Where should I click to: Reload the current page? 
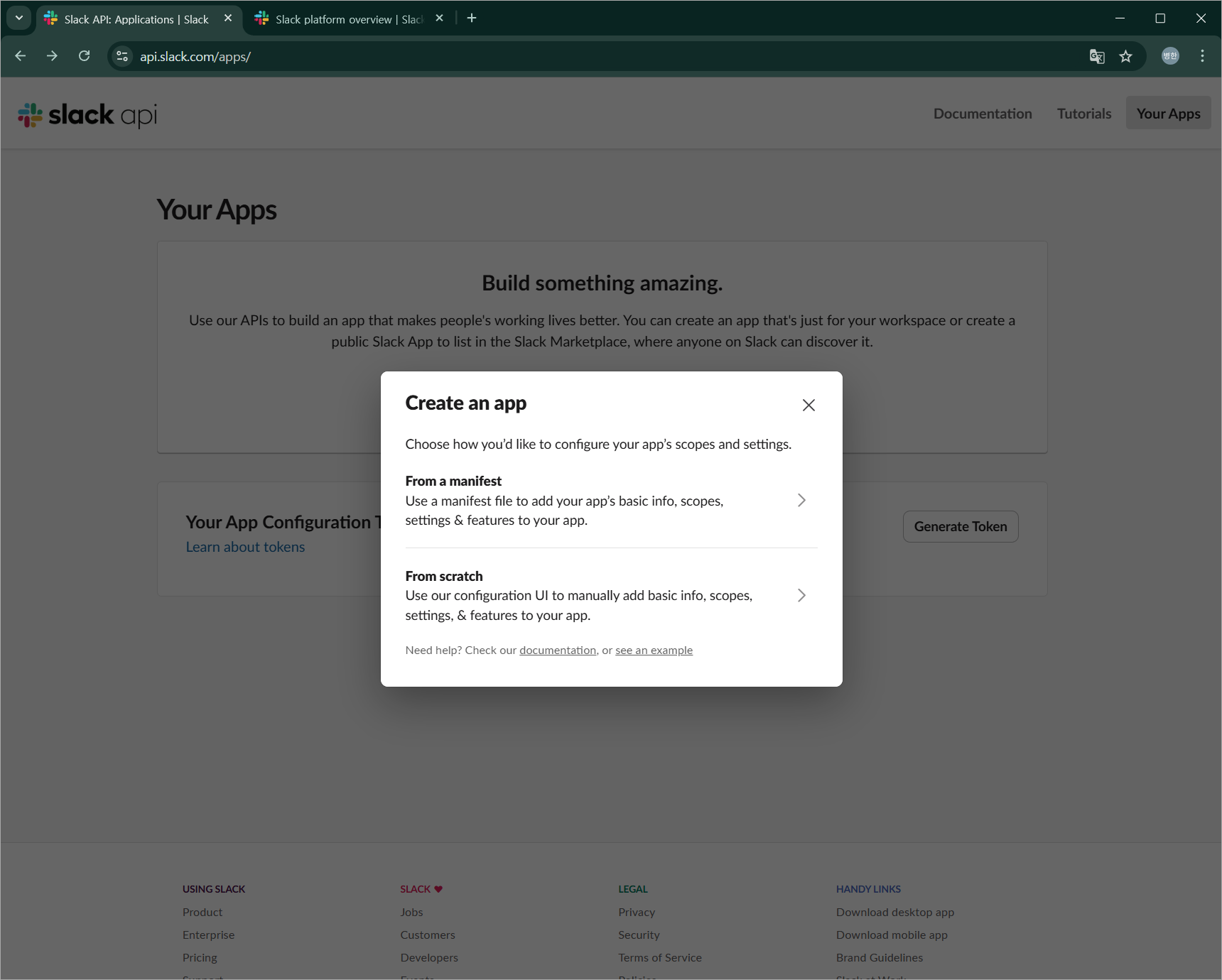pos(84,56)
